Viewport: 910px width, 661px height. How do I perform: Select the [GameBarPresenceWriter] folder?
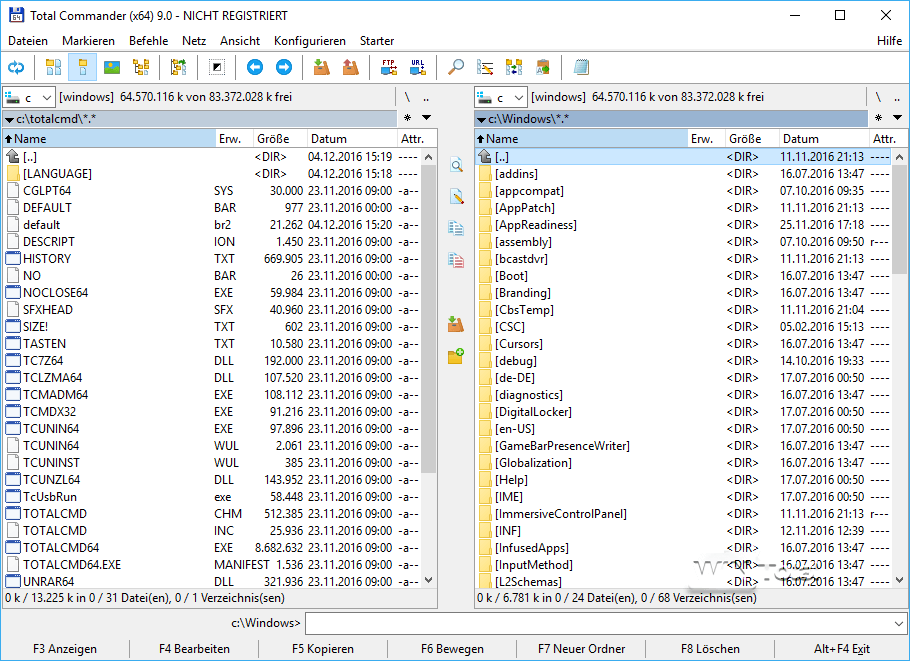[x=684, y=446]
